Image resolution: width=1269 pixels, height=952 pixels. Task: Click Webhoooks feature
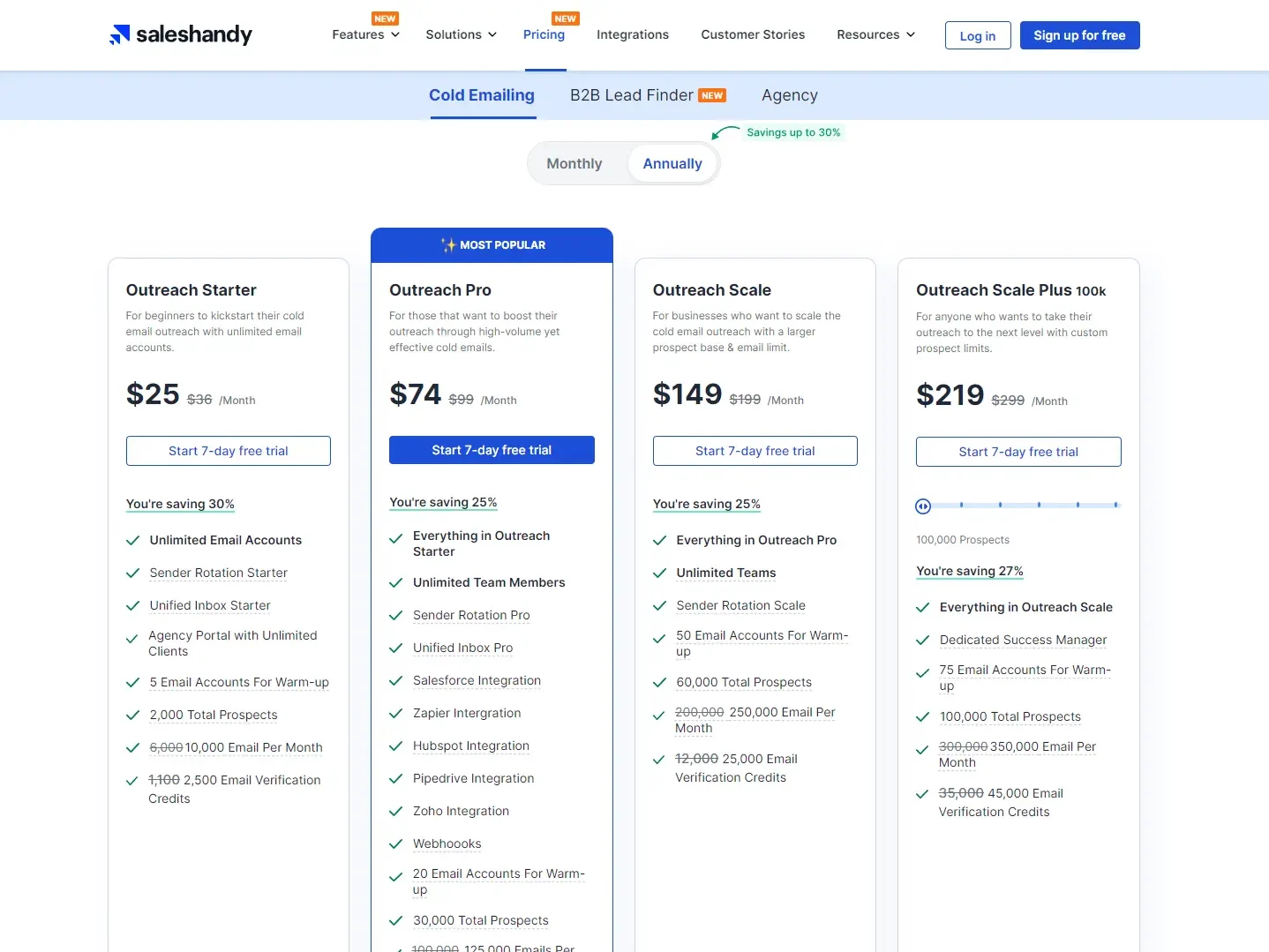(447, 843)
